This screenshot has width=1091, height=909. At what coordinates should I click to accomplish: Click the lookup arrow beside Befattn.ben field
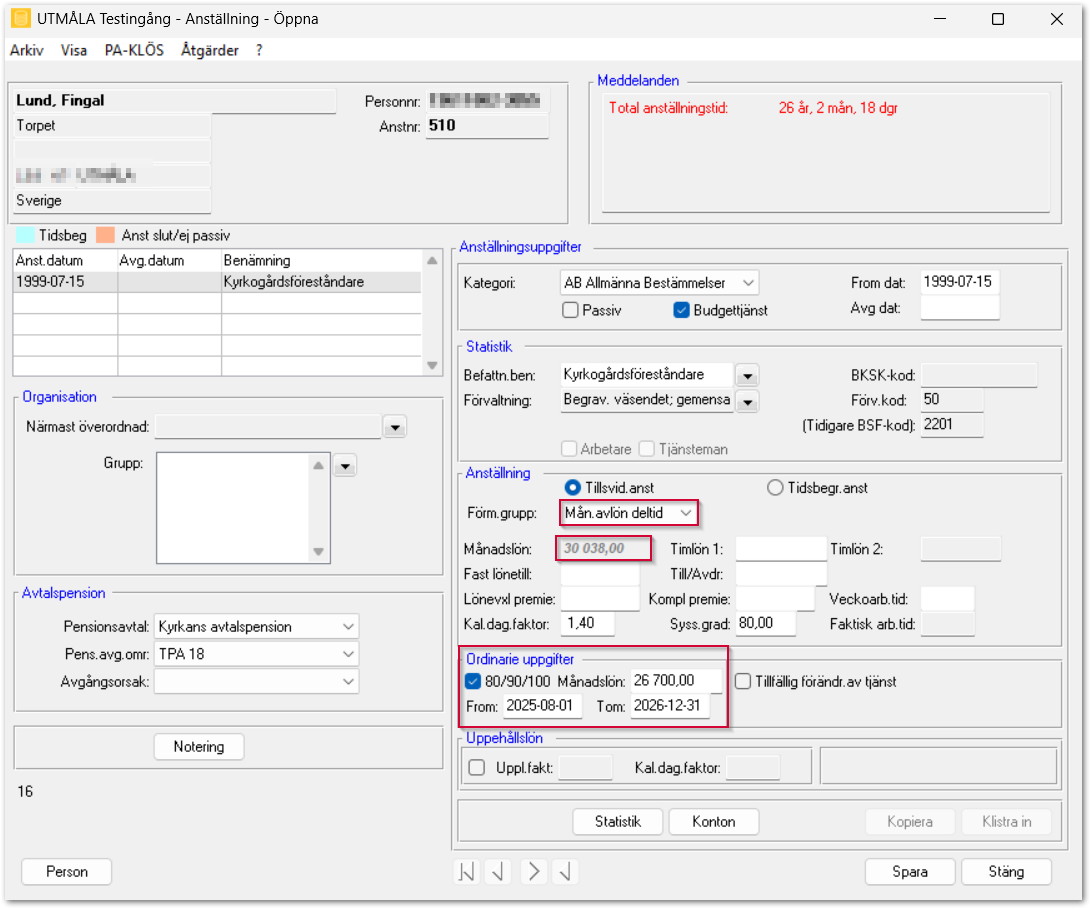coord(746,376)
